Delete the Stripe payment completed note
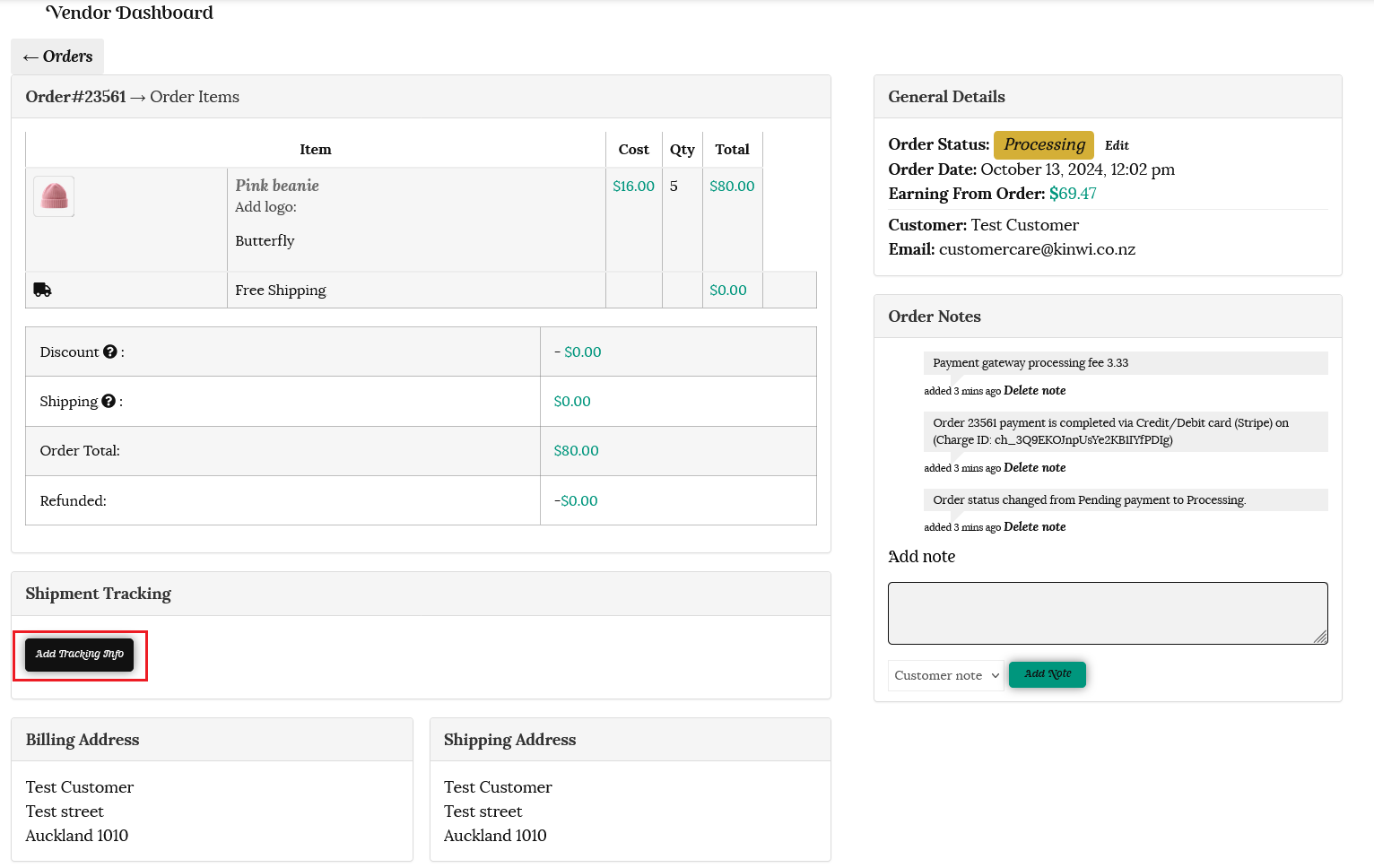 point(1034,468)
